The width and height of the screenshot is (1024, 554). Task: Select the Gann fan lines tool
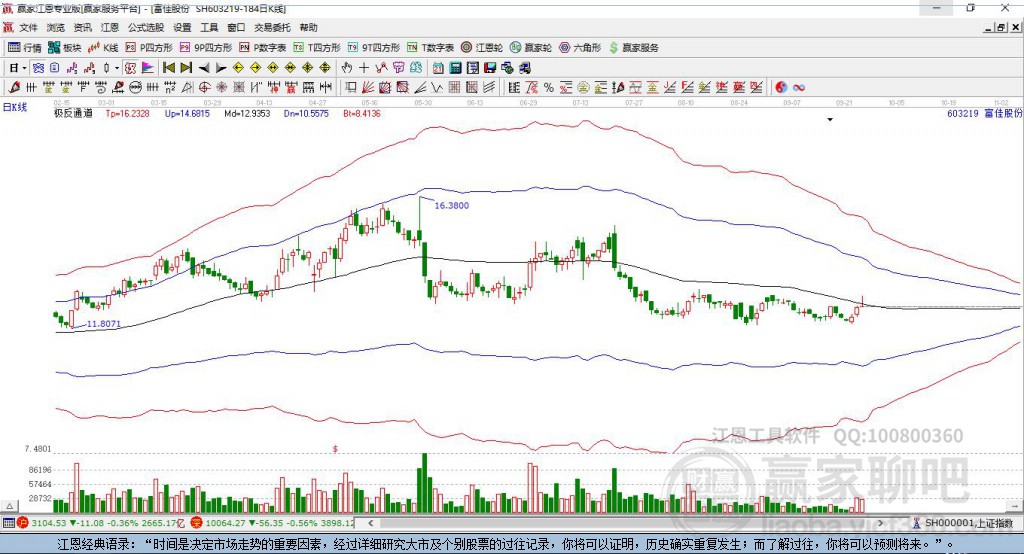tap(368, 88)
